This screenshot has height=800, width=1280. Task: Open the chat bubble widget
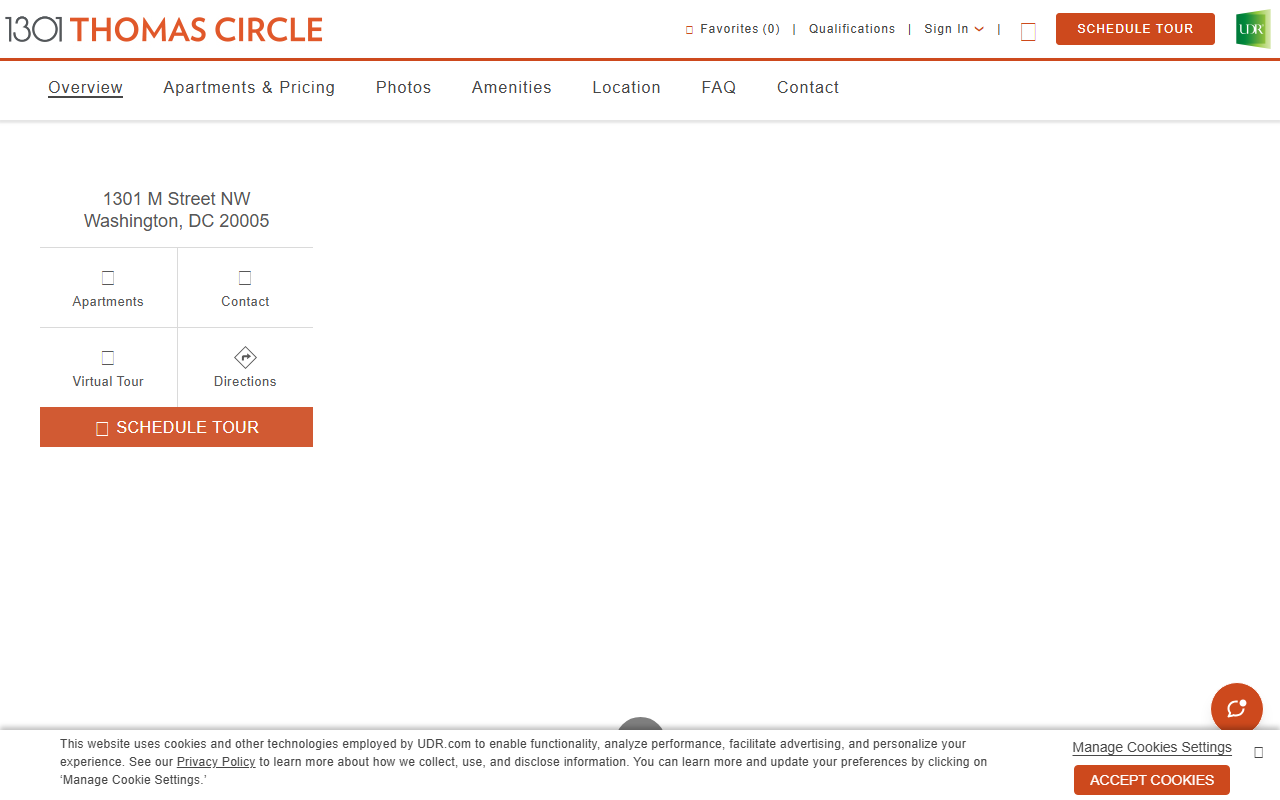click(1237, 709)
